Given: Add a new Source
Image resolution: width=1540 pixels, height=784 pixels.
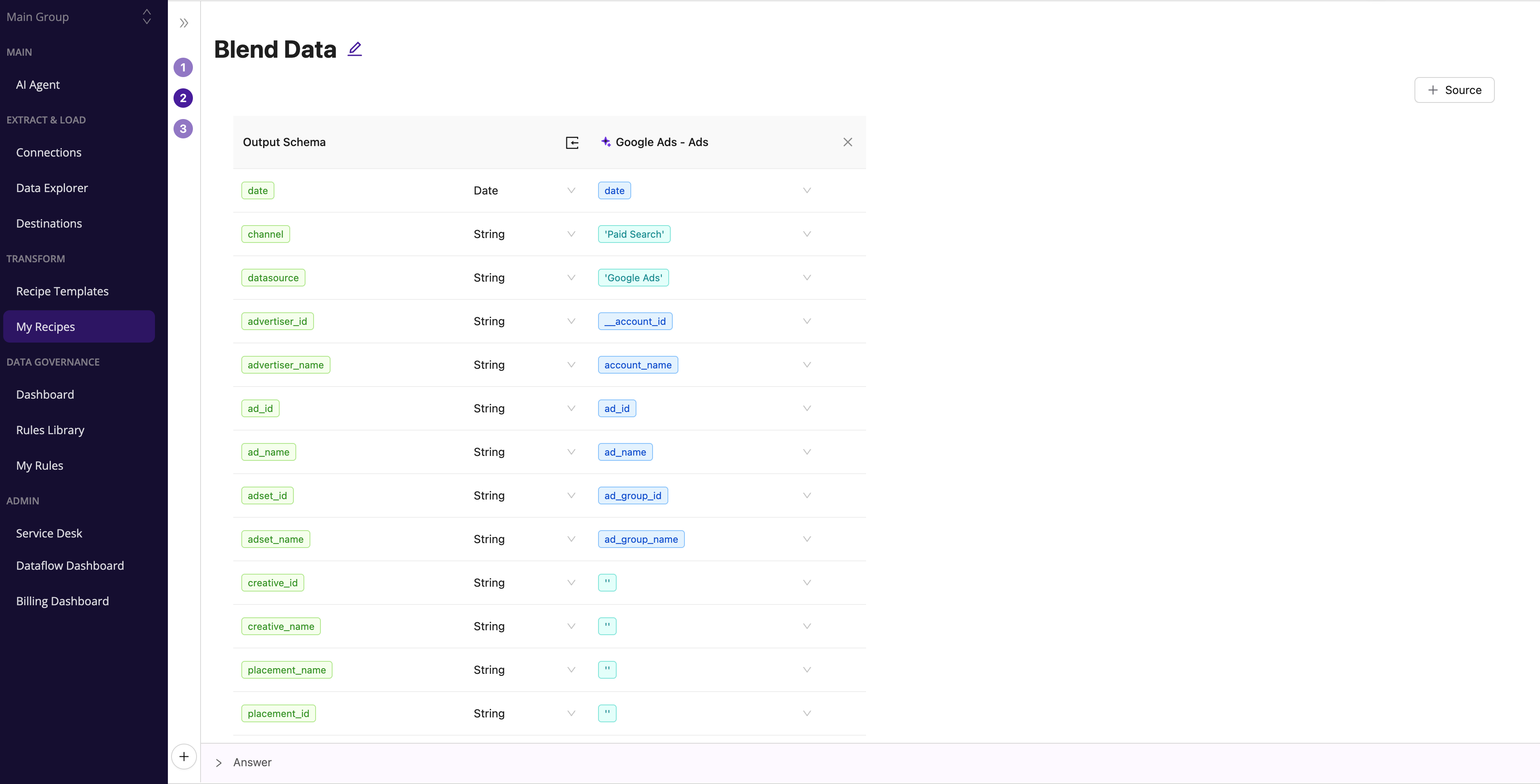Looking at the screenshot, I should coord(1454,90).
